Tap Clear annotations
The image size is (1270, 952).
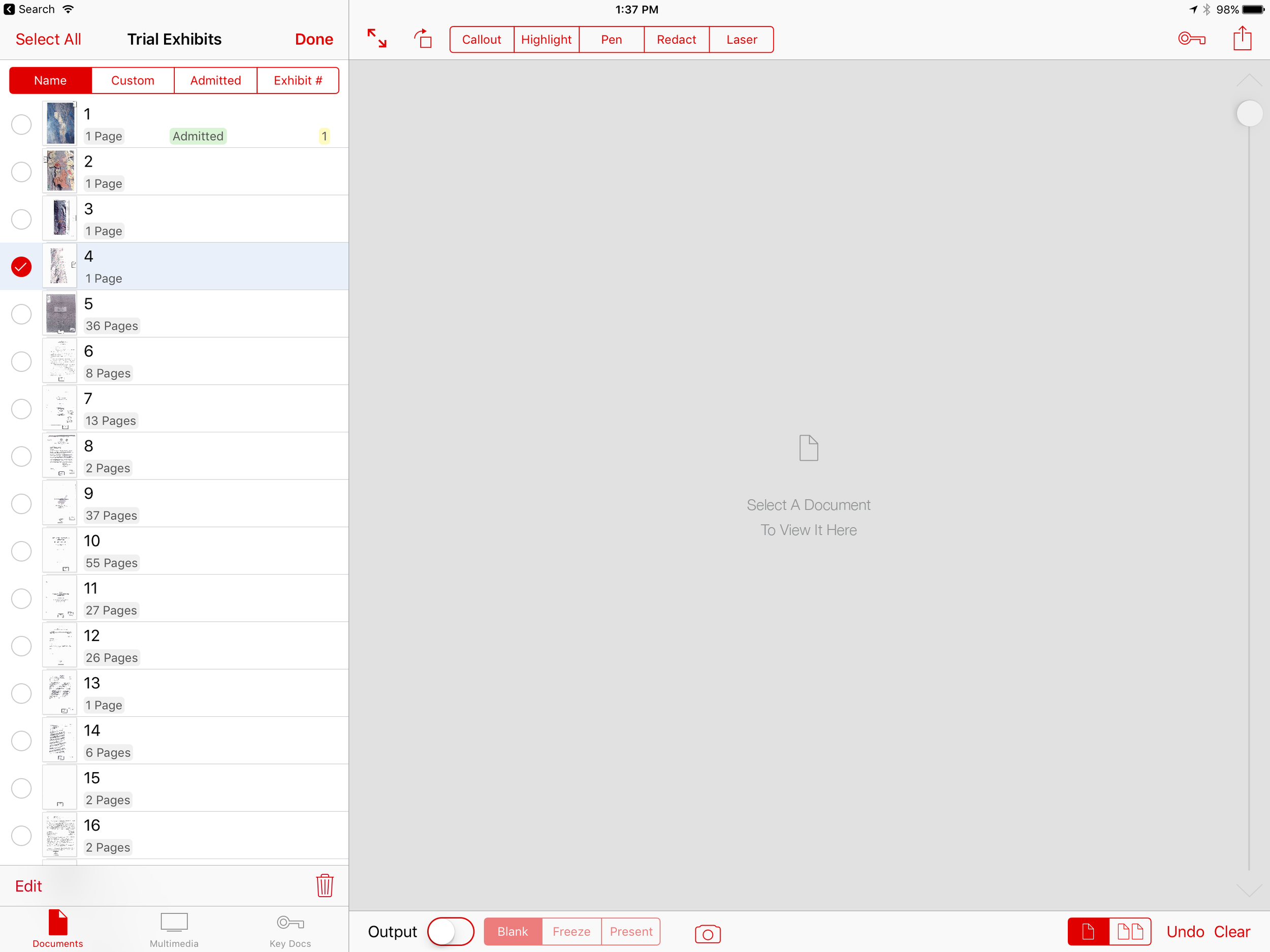[x=1231, y=931]
